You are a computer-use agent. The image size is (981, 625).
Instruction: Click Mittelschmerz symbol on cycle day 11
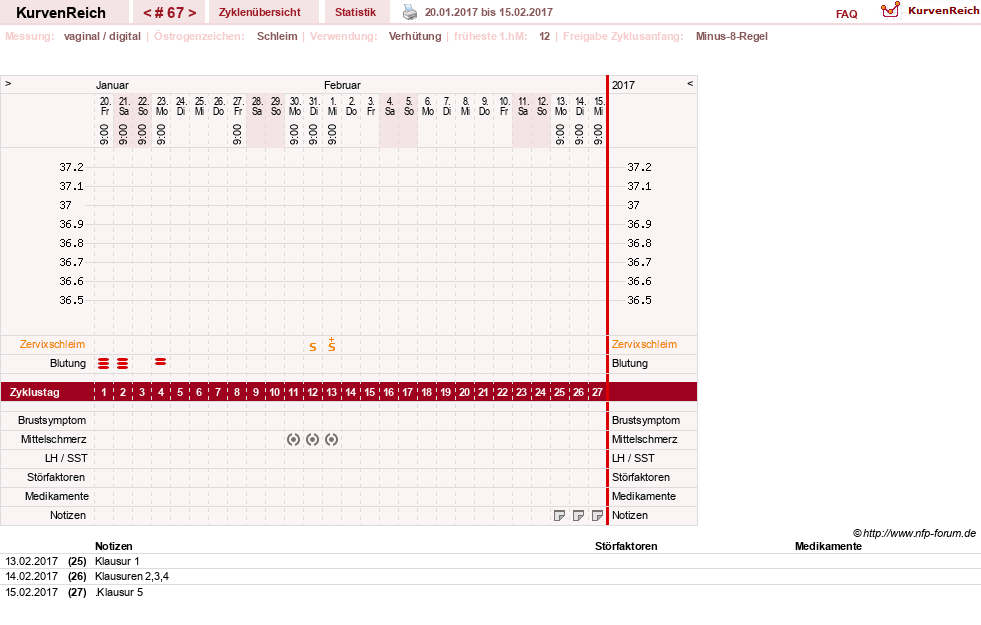coord(293,439)
